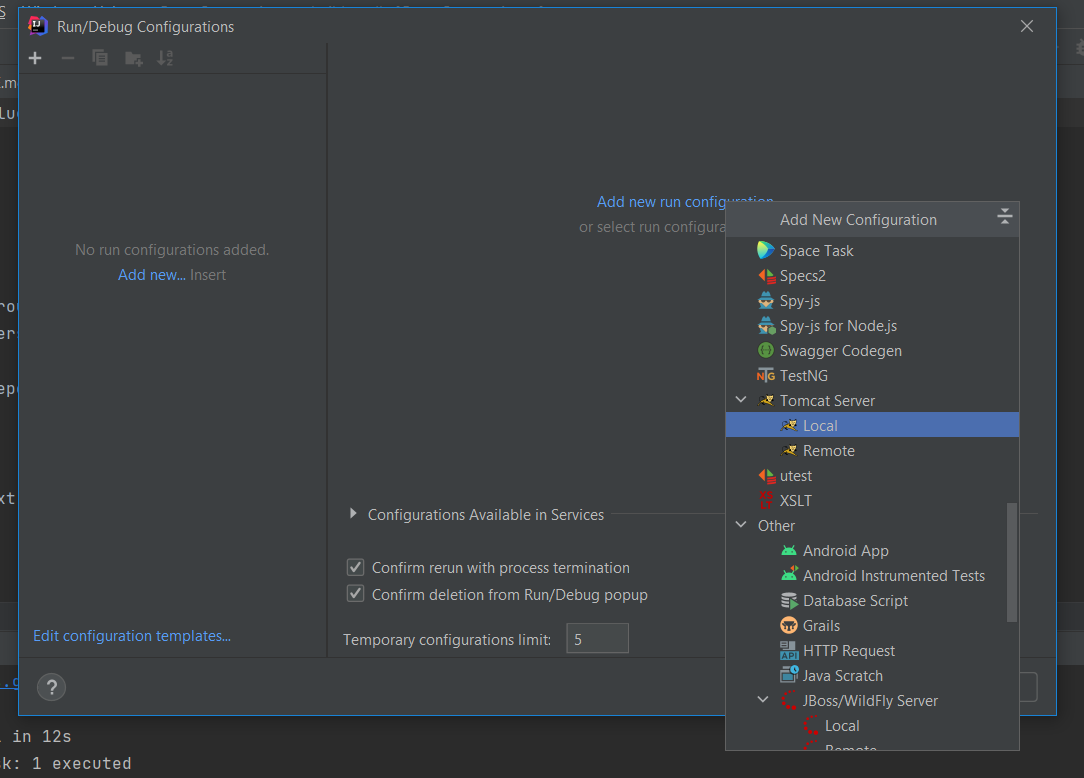Open help with the question mark button
Viewport: 1084px width, 778px height.
click(51, 687)
